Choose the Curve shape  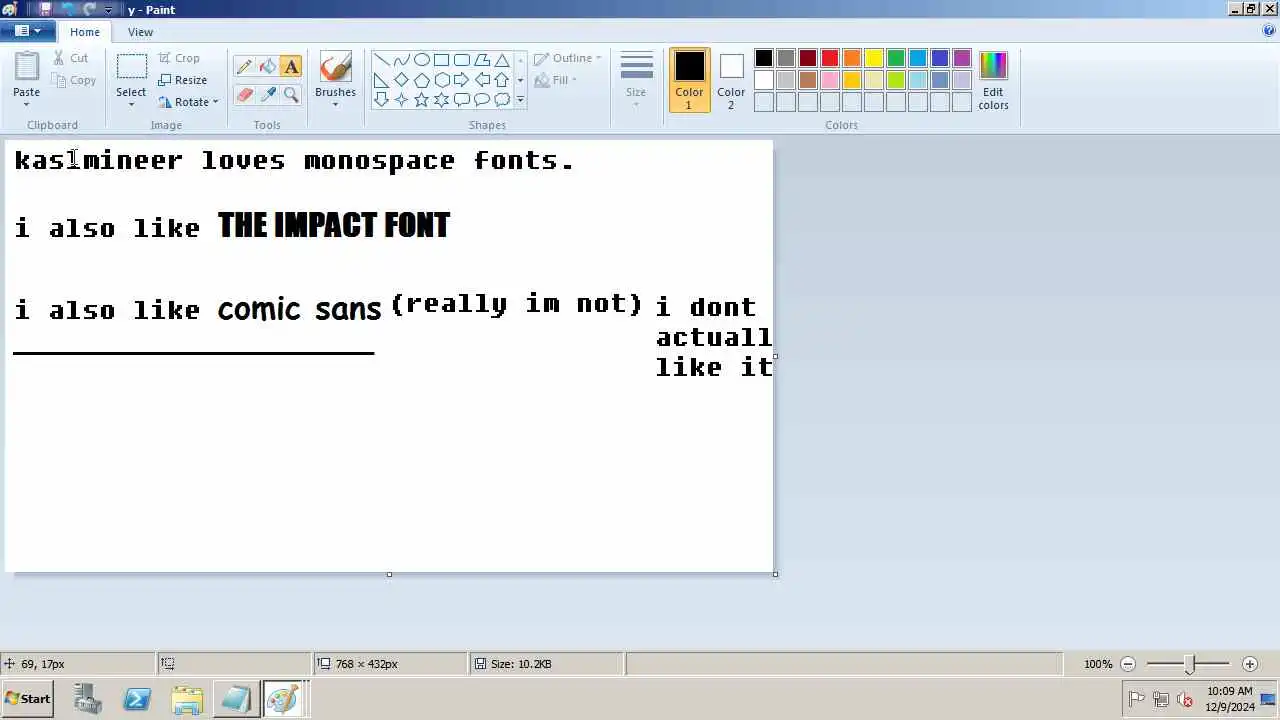(x=401, y=60)
